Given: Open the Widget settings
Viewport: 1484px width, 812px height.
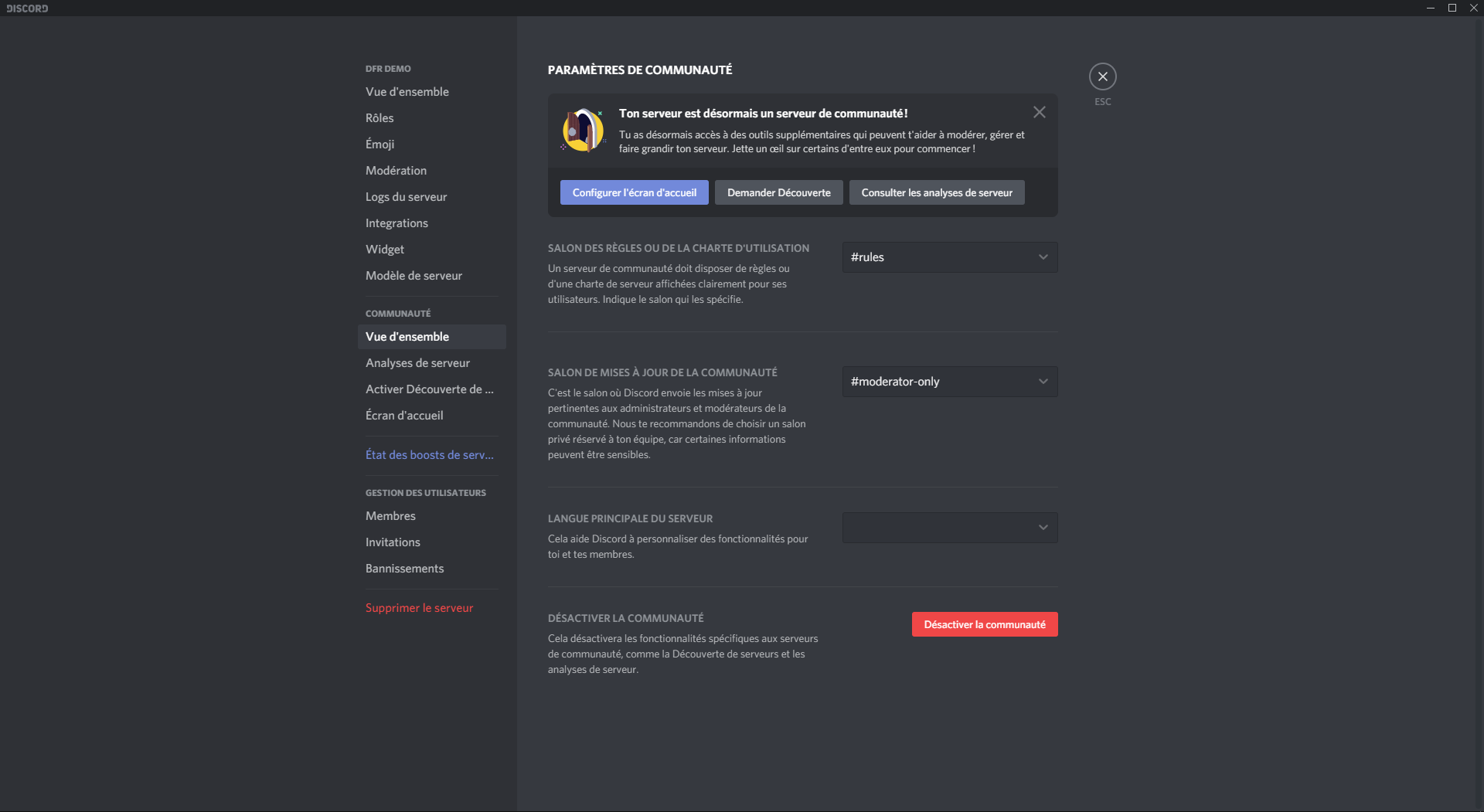Looking at the screenshot, I should point(384,249).
